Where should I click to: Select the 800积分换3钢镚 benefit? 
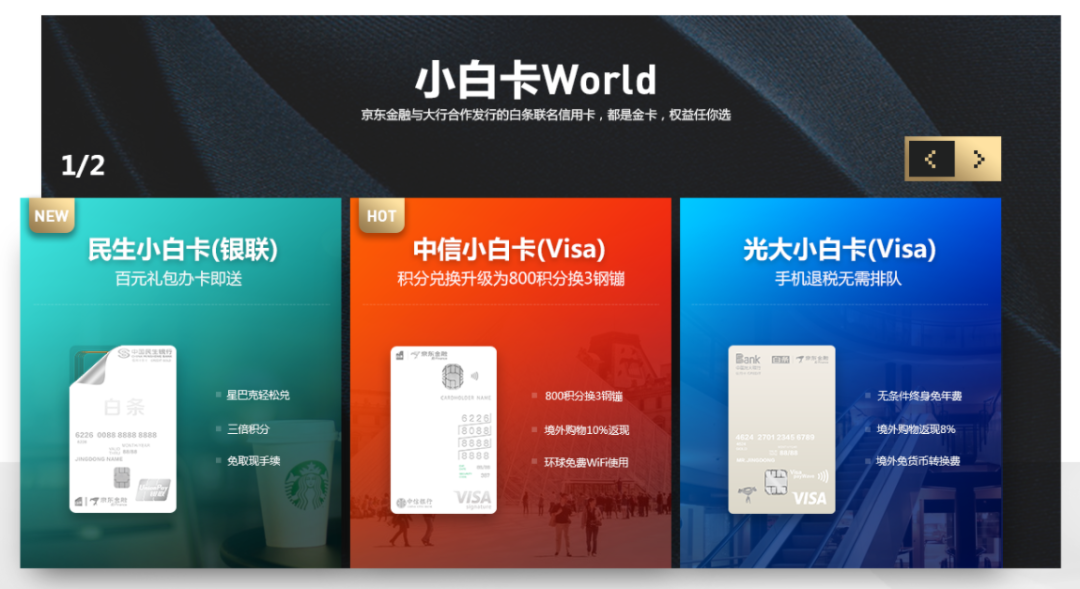[x=583, y=396]
